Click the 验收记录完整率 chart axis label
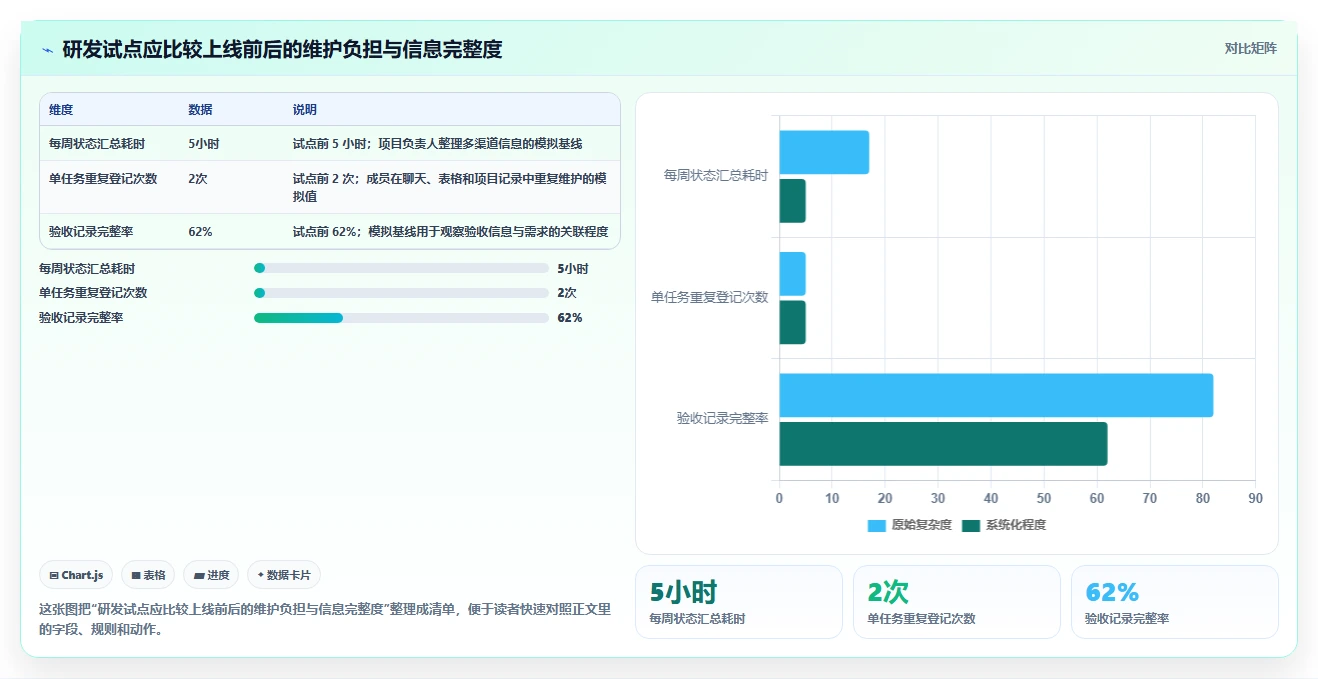Screen dimensions: 1318x679 point(722,419)
